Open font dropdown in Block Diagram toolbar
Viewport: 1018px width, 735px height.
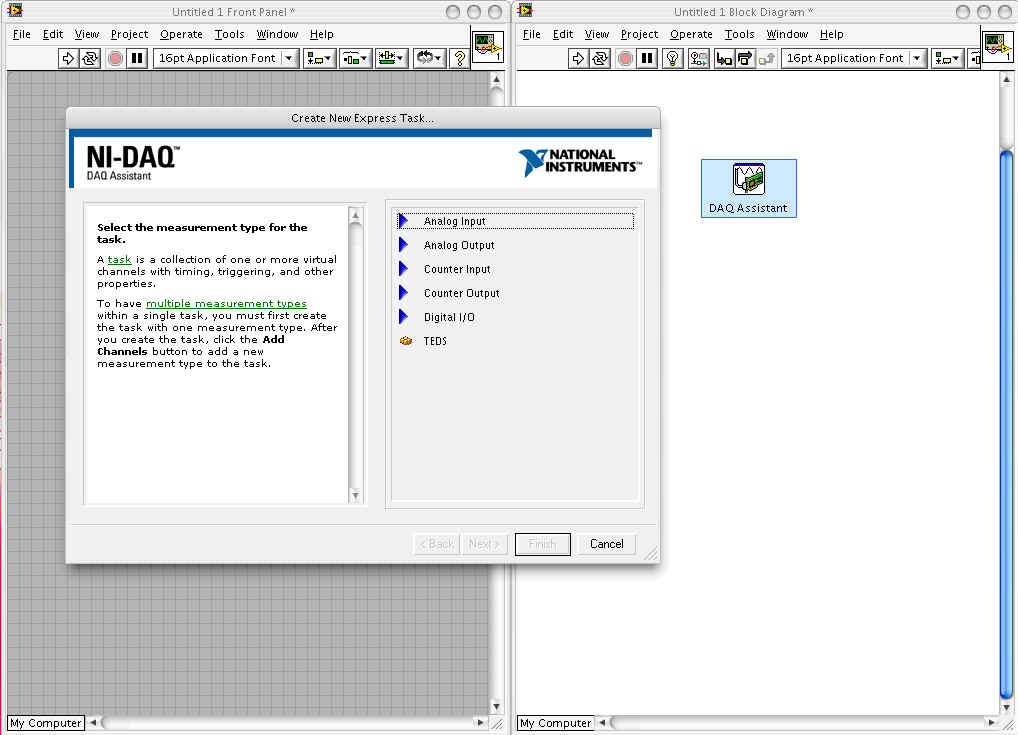click(917, 58)
